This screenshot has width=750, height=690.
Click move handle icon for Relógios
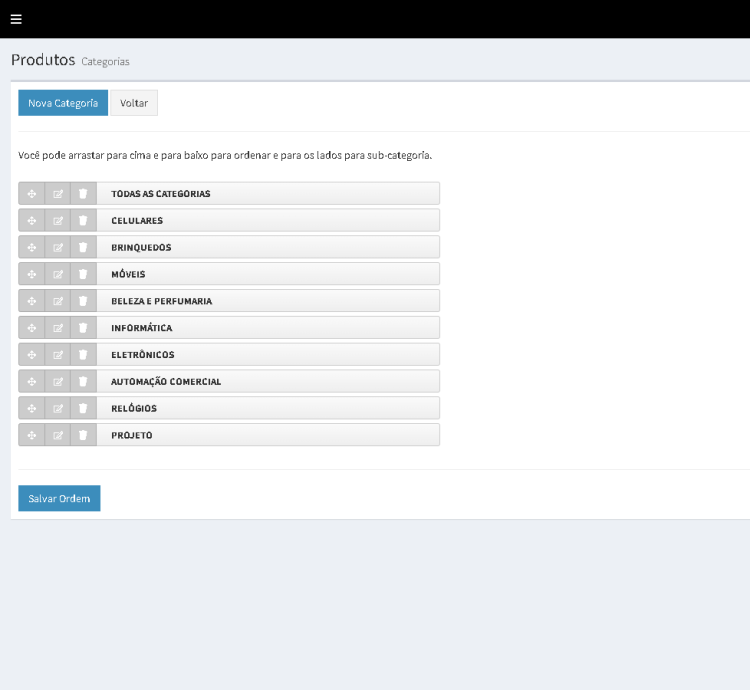coord(32,408)
